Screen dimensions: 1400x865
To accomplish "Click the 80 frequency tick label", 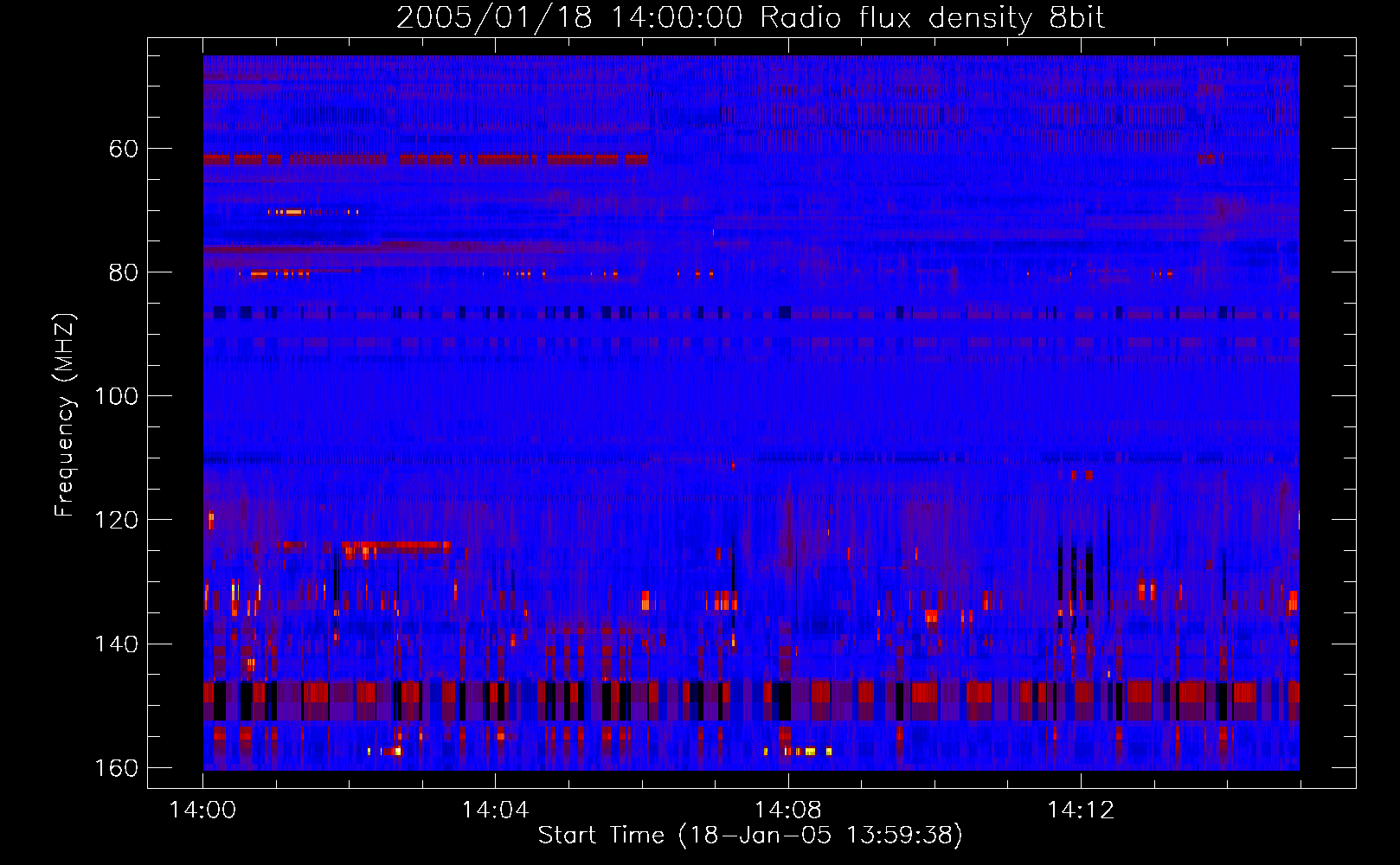I will (124, 272).
